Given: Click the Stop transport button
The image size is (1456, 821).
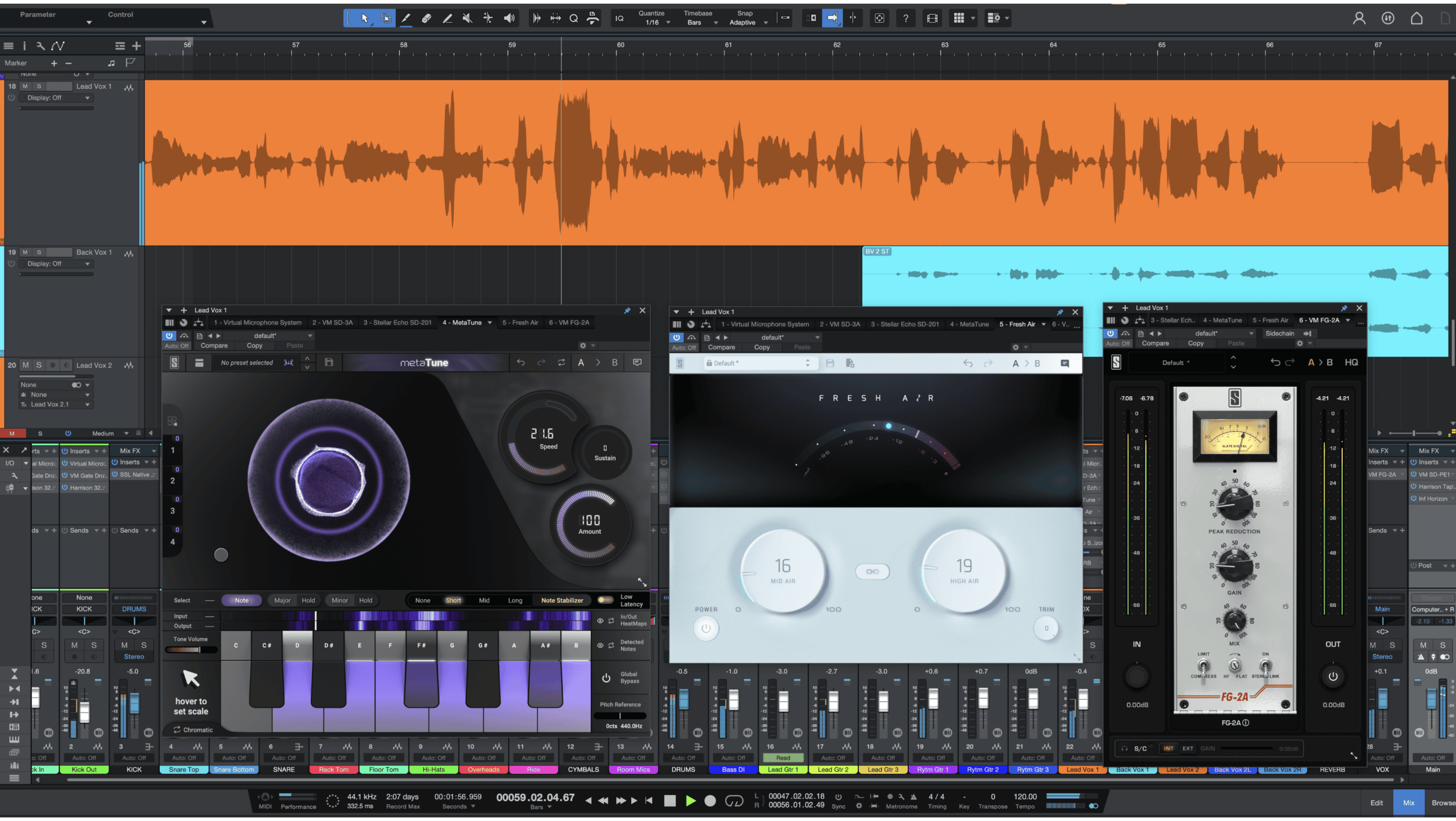Looking at the screenshot, I should 670,801.
